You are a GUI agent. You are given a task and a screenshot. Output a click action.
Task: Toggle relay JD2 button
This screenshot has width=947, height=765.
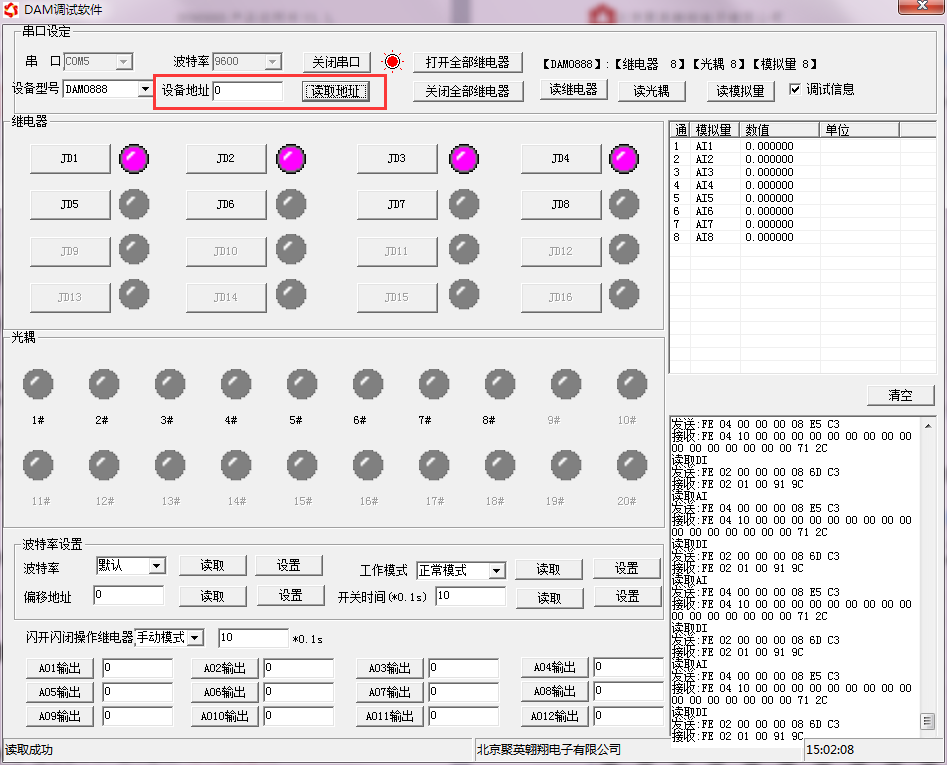coord(226,159)
